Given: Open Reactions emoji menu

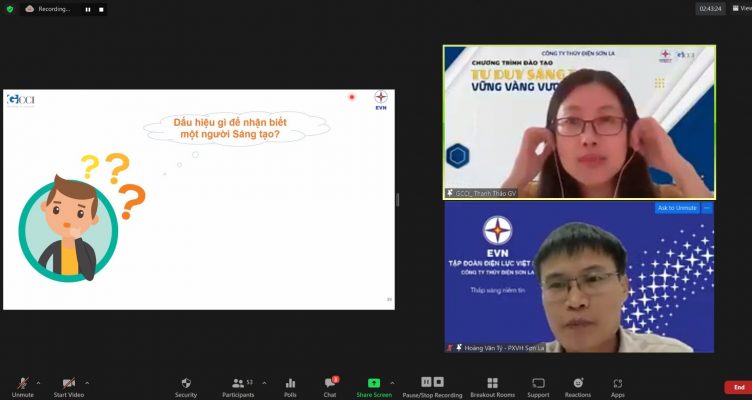Looking at the screenshot, I should click(577, 385).
